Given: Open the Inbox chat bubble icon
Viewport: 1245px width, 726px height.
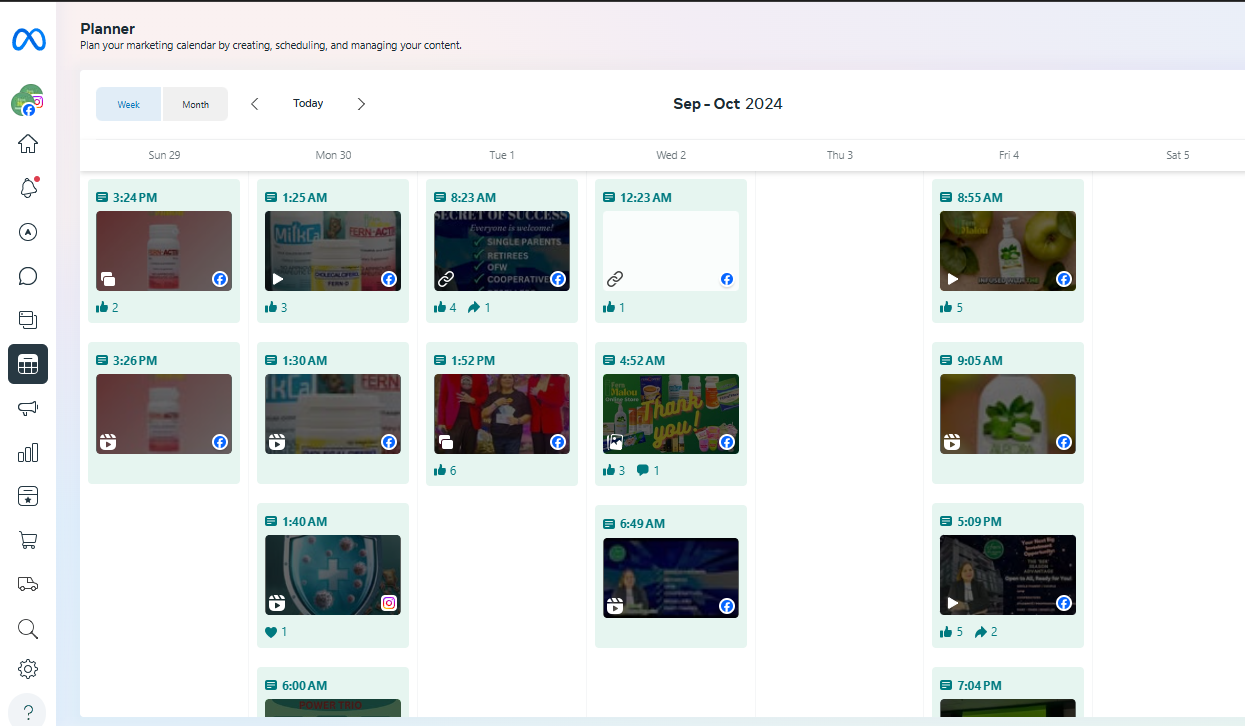Looking at the screenshot, I should pyautogui.click(x=28, y=276).
